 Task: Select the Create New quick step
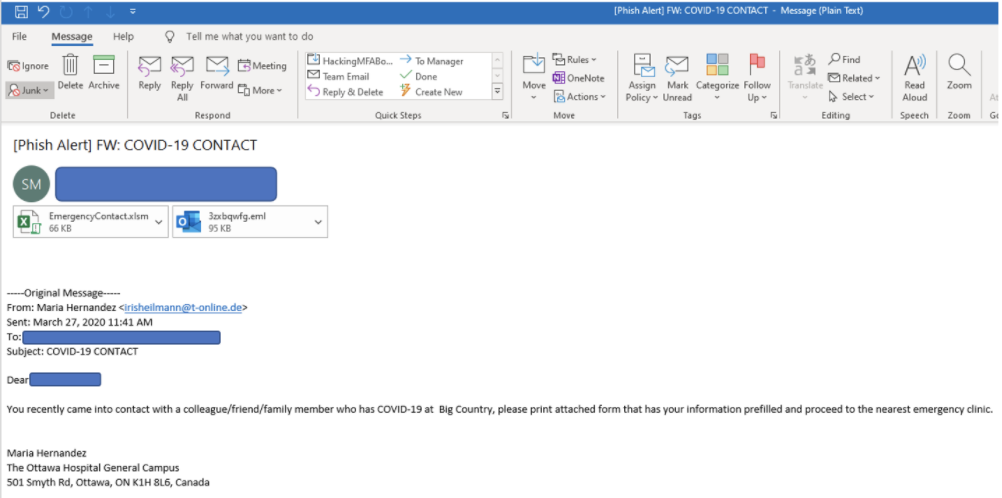(438, 92)
